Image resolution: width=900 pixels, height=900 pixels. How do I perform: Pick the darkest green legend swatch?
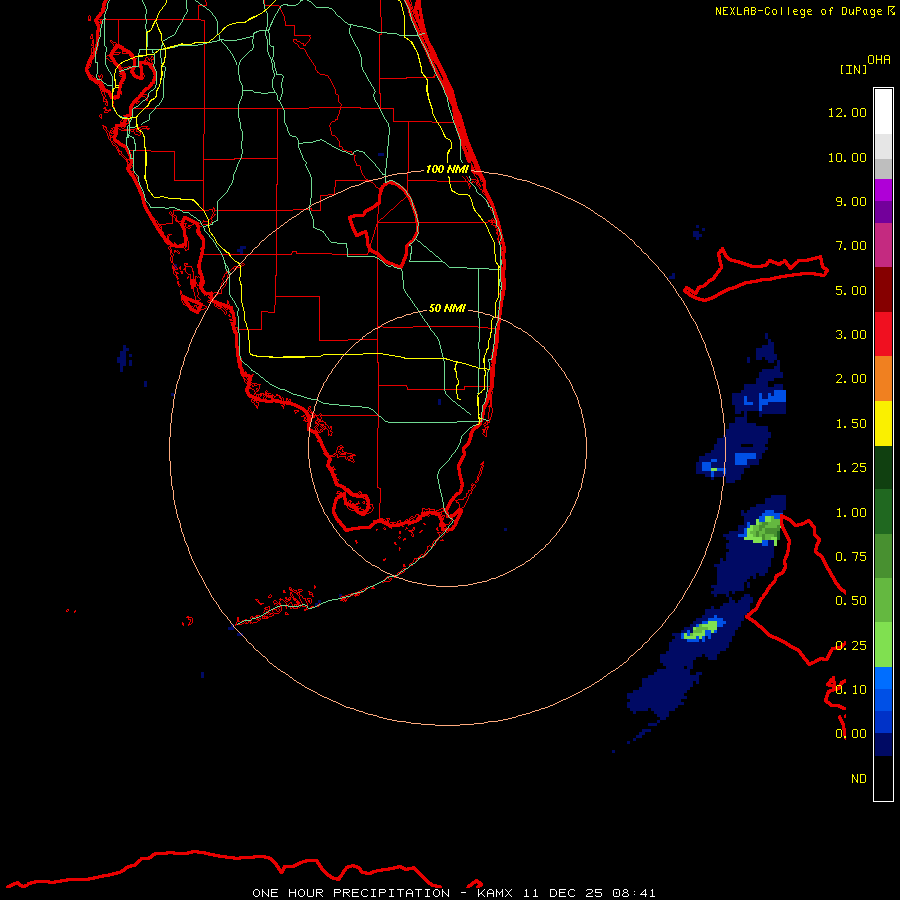(x=883, y=467)
